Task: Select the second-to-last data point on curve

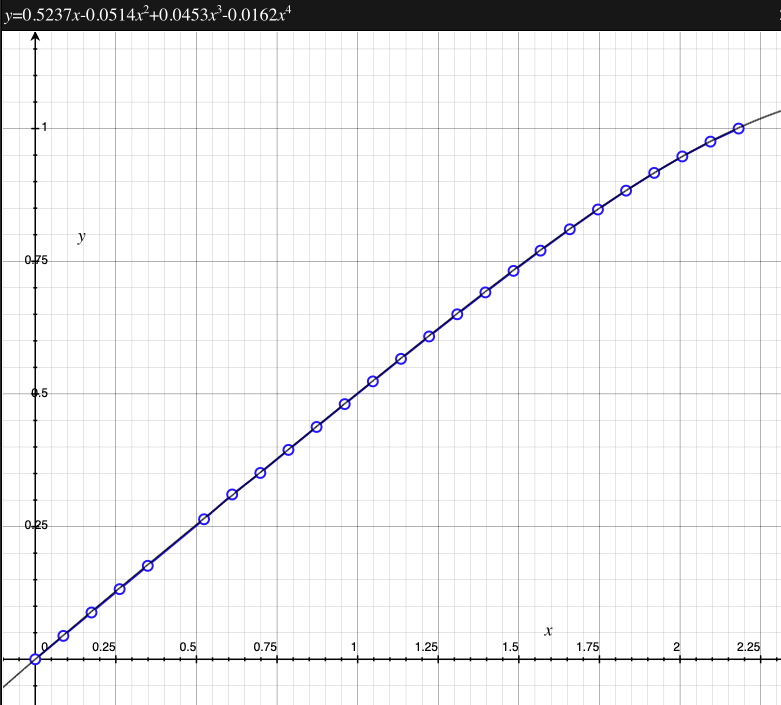Action: 710,142
